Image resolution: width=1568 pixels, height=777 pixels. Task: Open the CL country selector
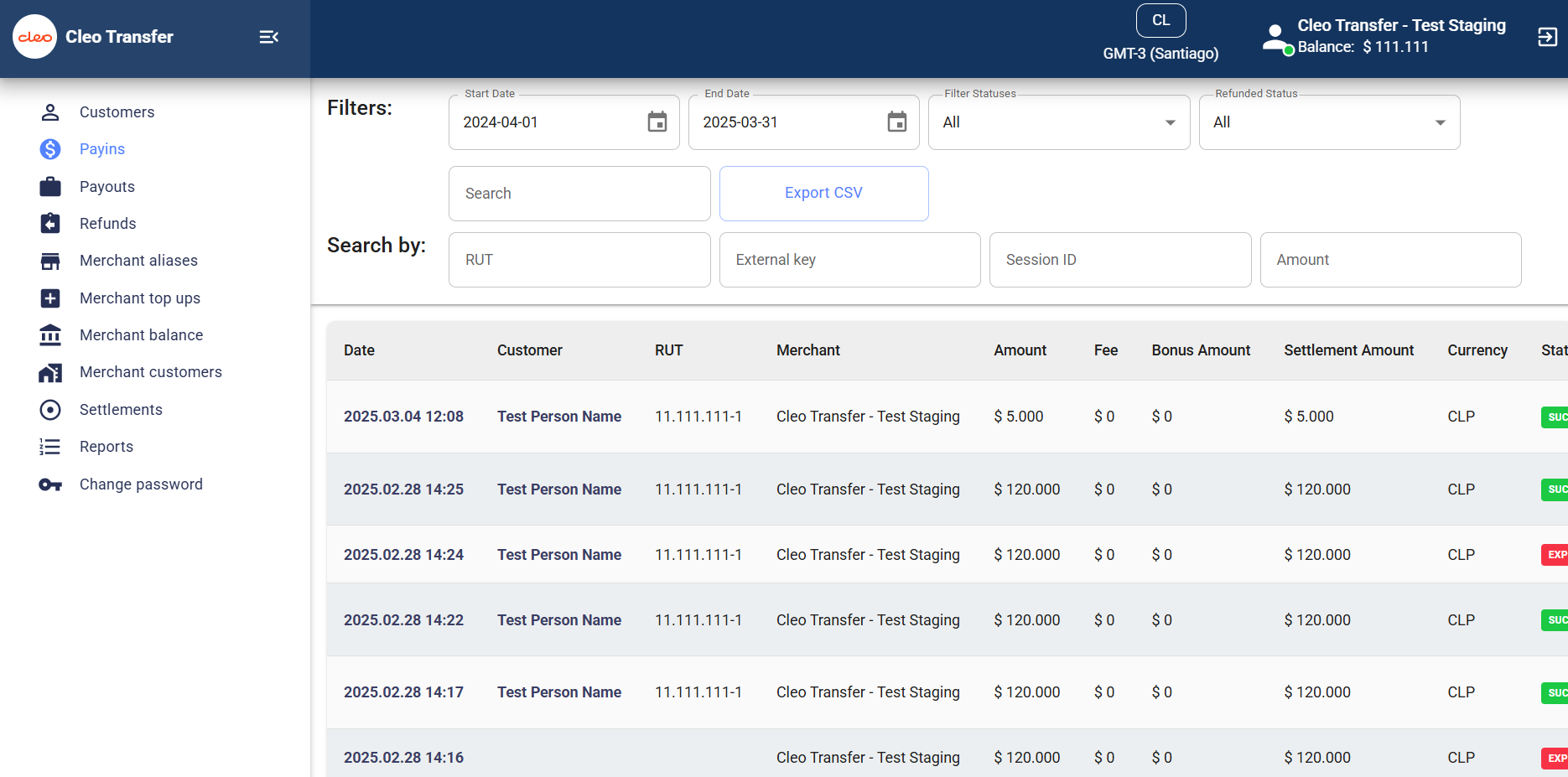click(1160, 21)
